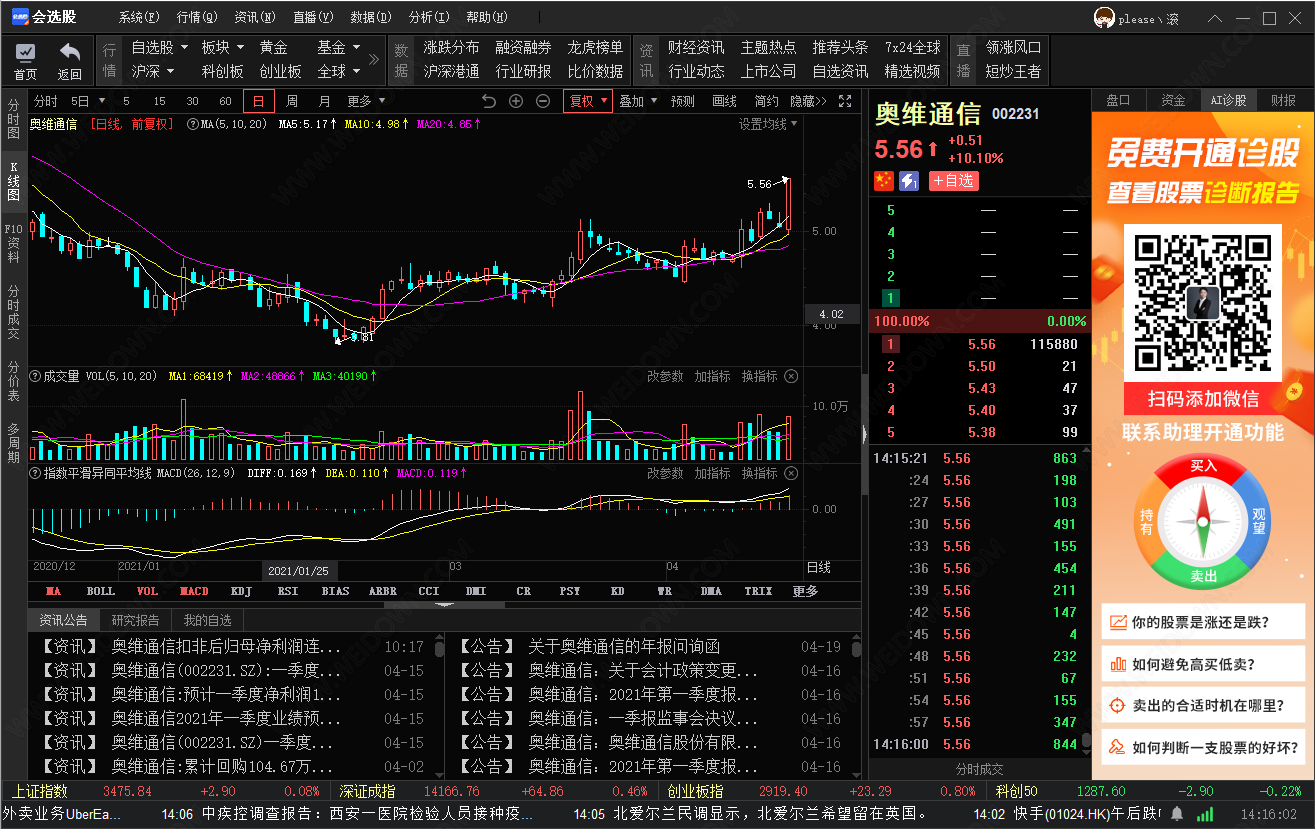
Task: Click the 卖出 segment of the compass
Action: point(1204,577)
